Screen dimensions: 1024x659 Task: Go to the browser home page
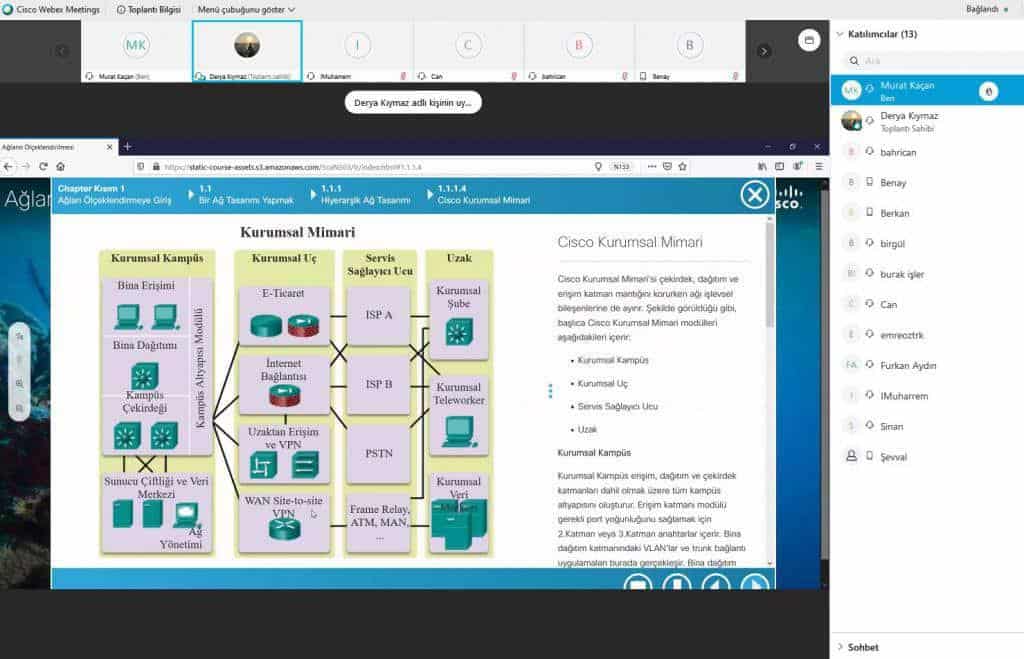point(61,167)
